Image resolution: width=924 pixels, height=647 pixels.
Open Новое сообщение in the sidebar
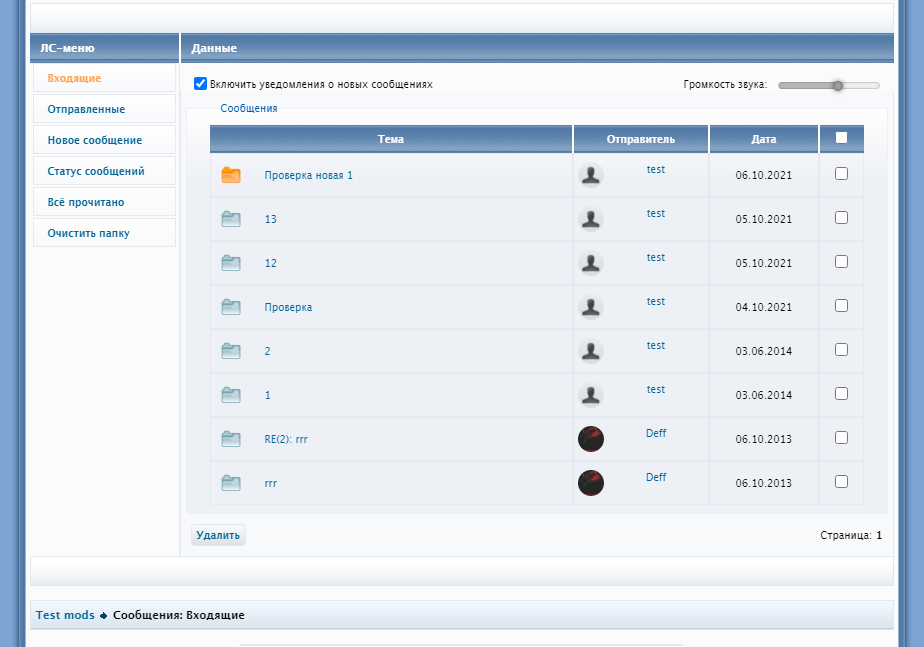coord(94,140)
